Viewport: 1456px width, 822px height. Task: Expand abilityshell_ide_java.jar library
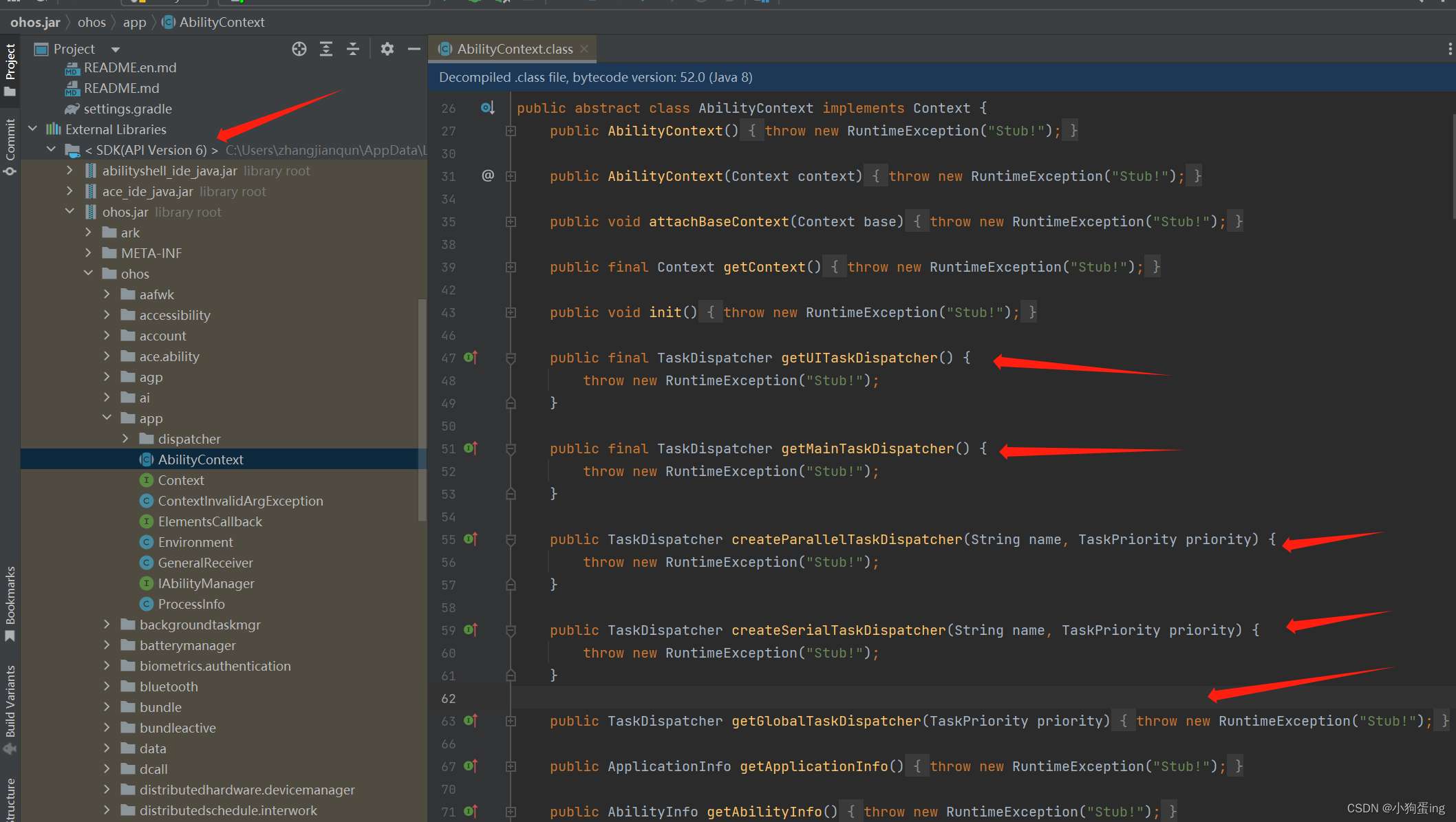pos(69,170)
